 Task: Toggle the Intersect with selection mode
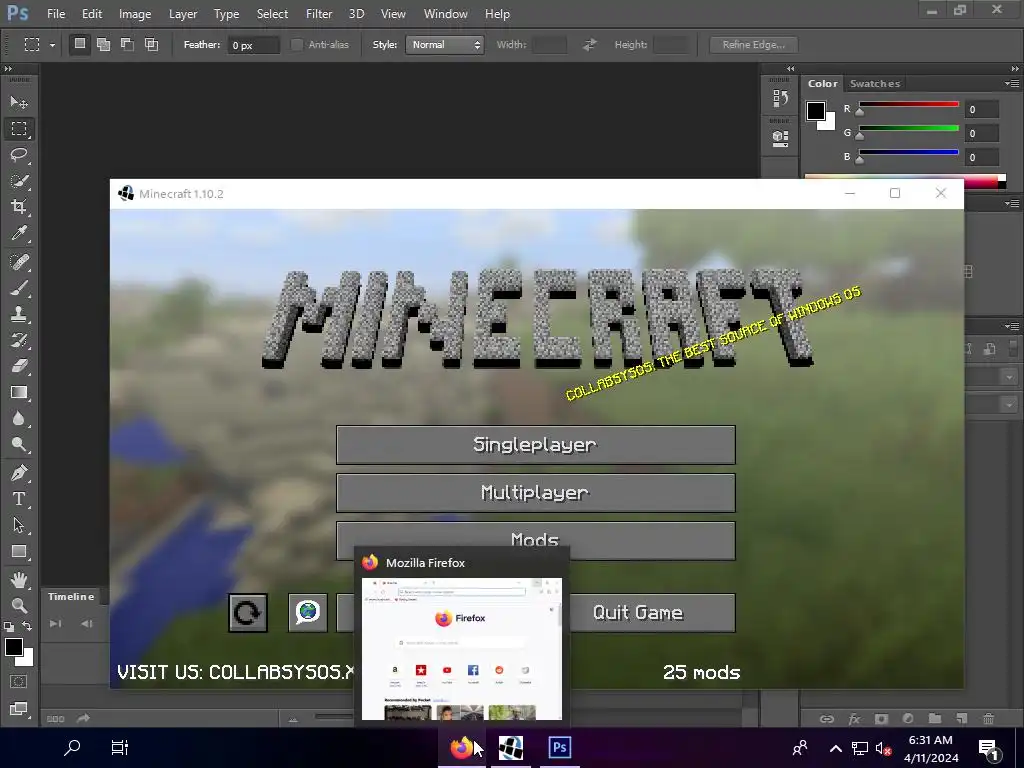(152, 44)
